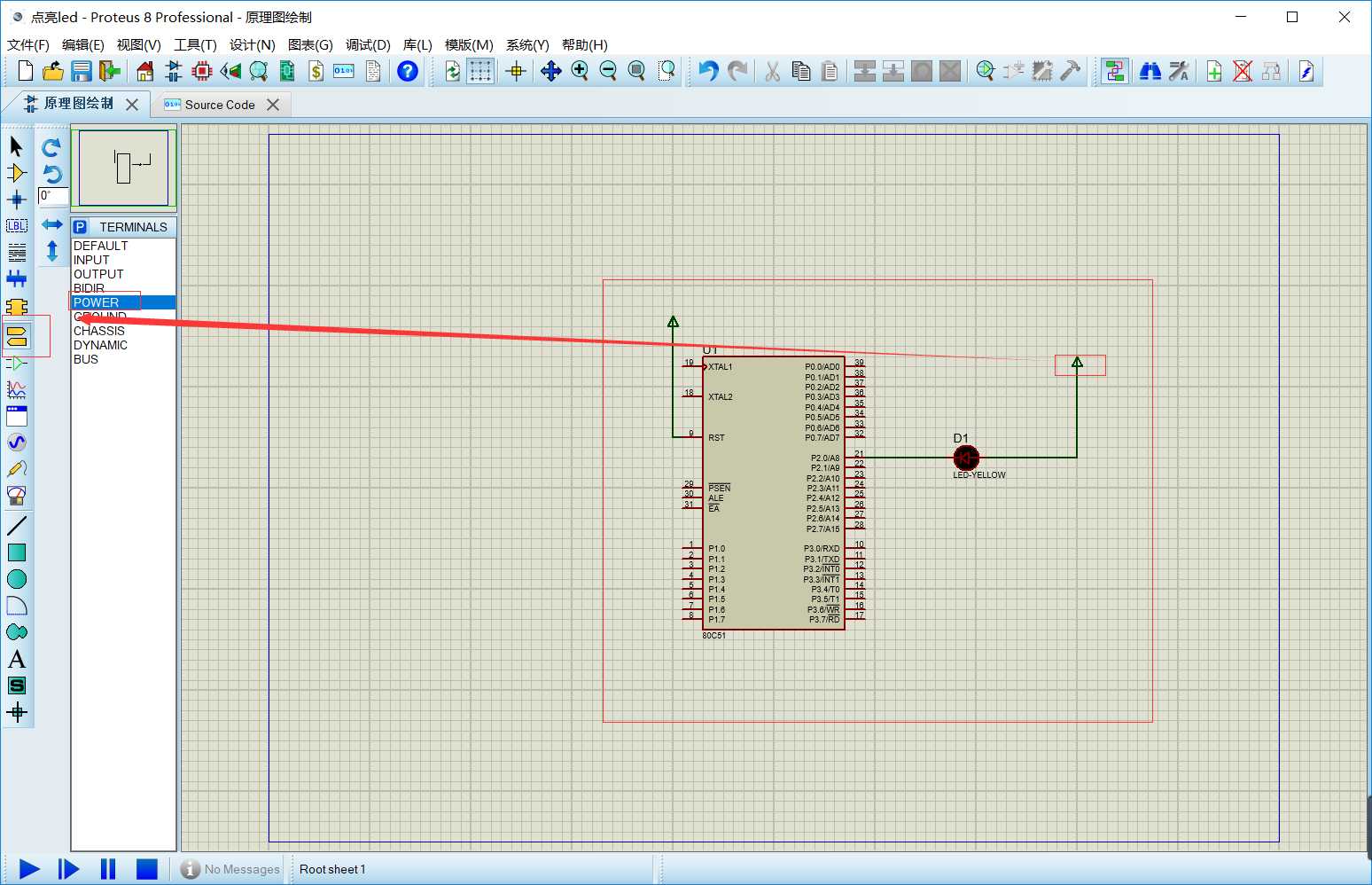Open the blue help question icon
This screenshot has height=885, width=1372.
tap(408, 71)
